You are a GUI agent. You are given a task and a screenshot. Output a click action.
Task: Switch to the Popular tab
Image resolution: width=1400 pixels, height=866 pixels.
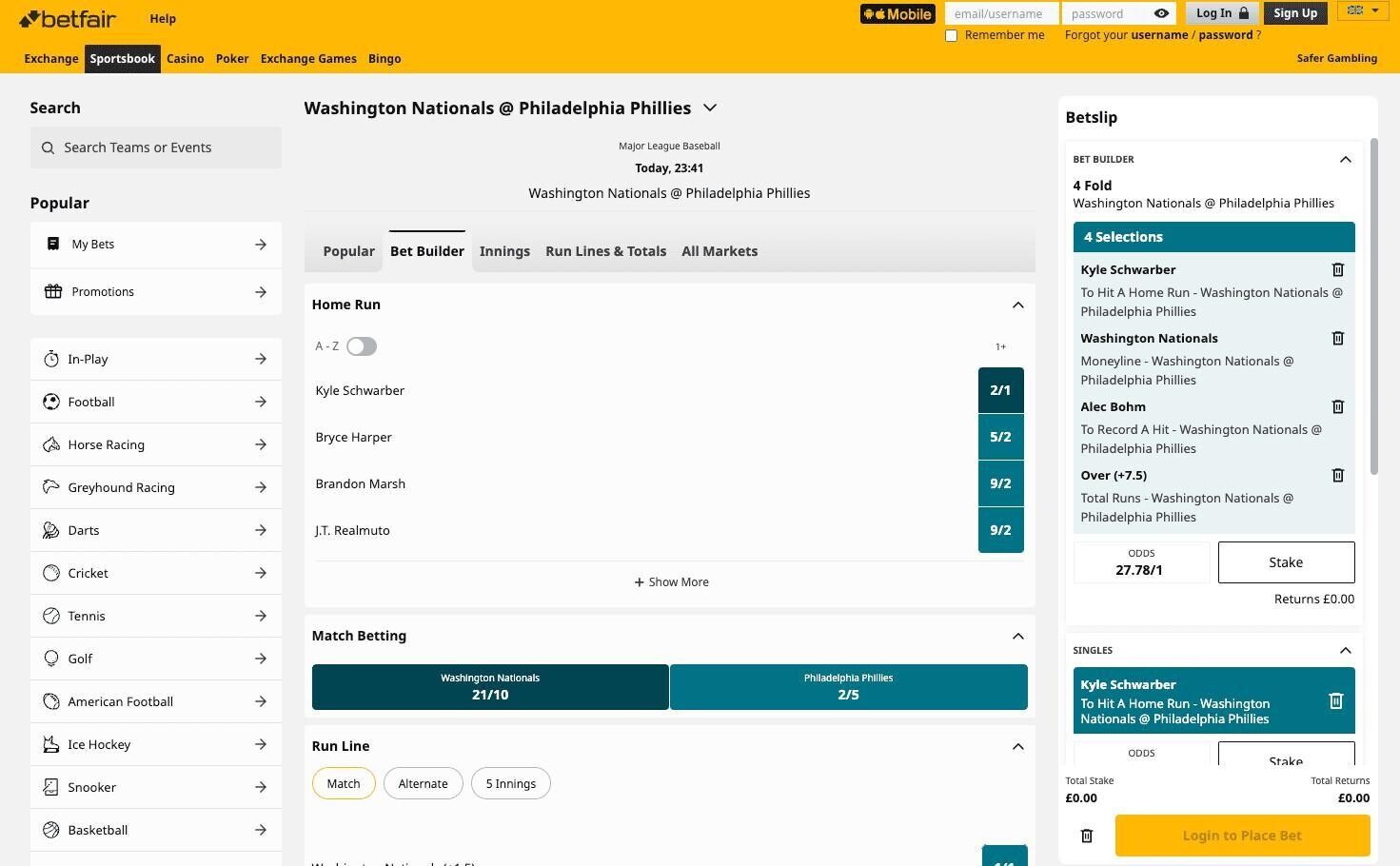[348, 251]
